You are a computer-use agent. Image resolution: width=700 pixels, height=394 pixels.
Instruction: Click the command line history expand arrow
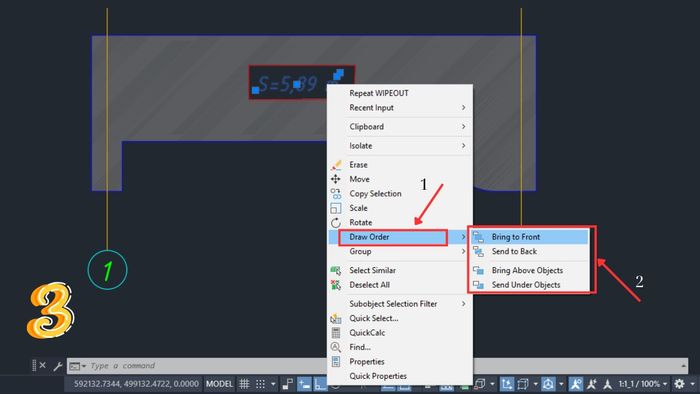coord(683,366)
